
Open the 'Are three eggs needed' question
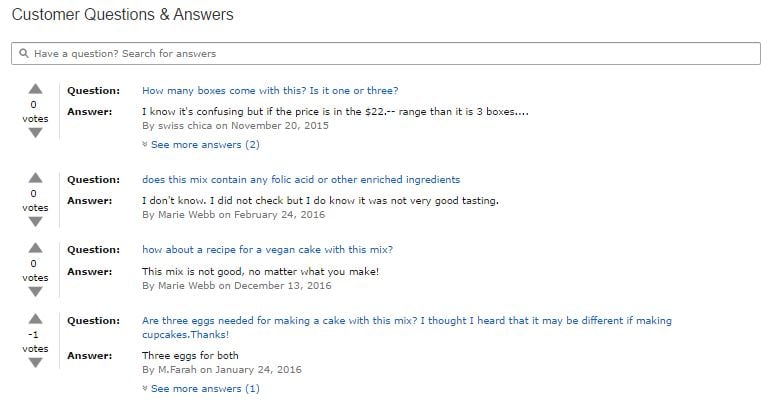pos(407,327)
